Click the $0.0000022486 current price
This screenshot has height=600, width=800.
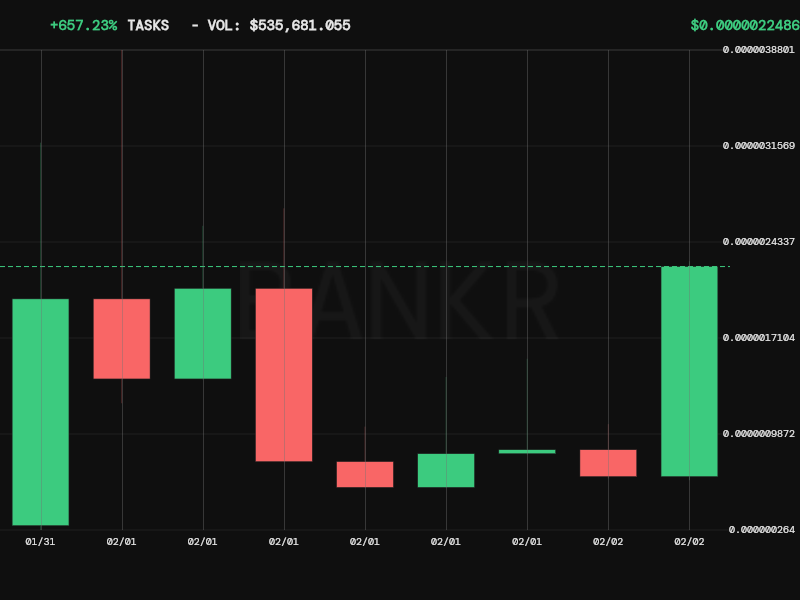(x=745, y=26)
